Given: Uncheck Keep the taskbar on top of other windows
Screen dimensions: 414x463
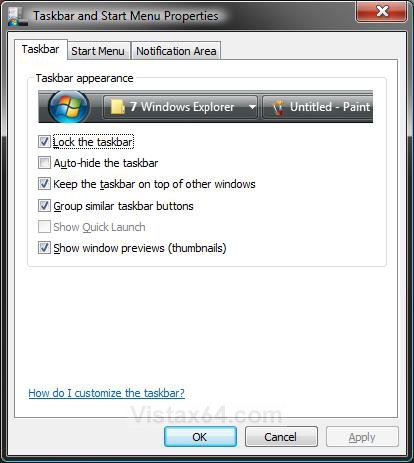Looking at the screenshot, I should click(44, 184).
